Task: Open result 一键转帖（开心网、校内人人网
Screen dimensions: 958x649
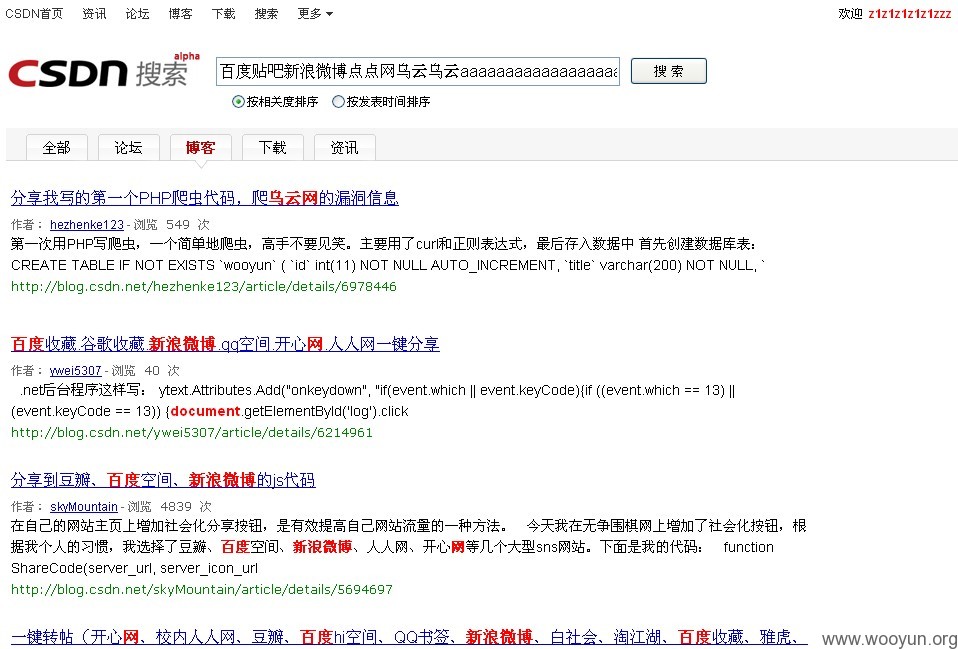Action: [409, 638]
